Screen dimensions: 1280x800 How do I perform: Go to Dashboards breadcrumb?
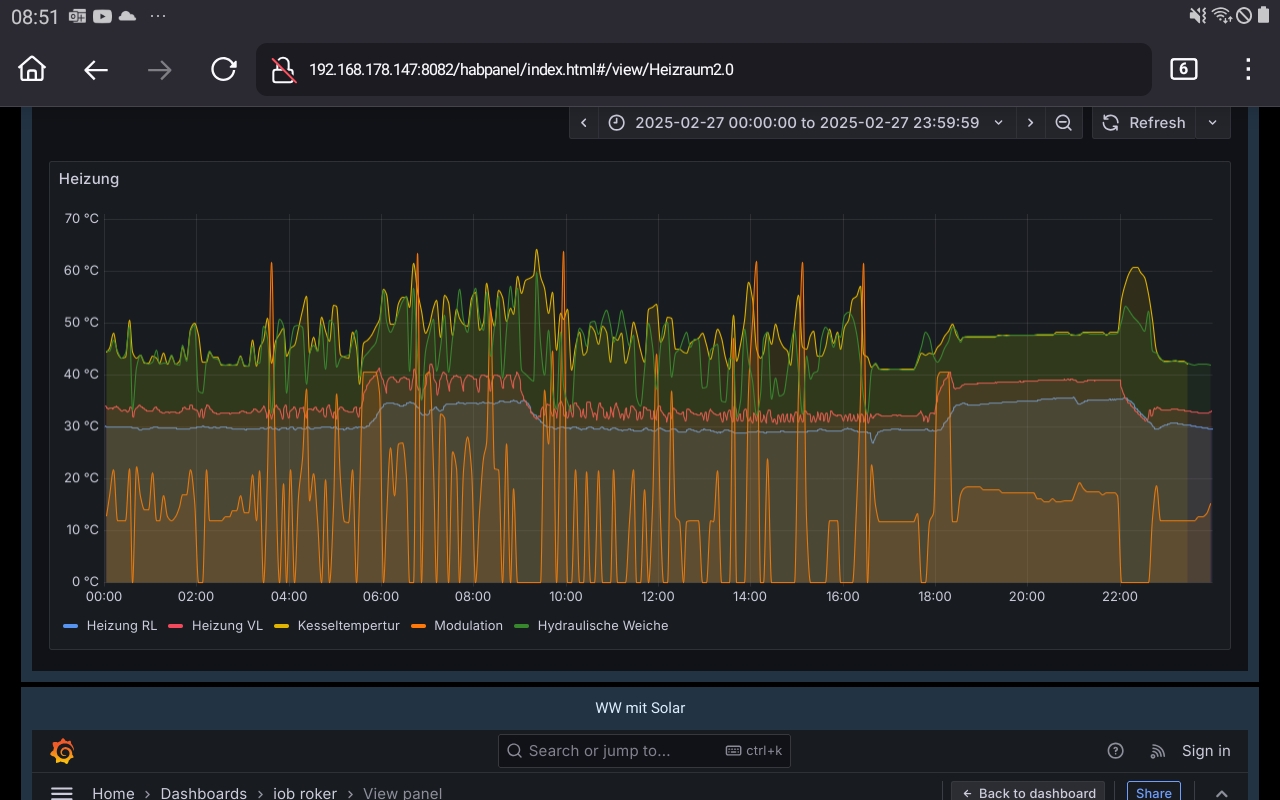point(203,793)
